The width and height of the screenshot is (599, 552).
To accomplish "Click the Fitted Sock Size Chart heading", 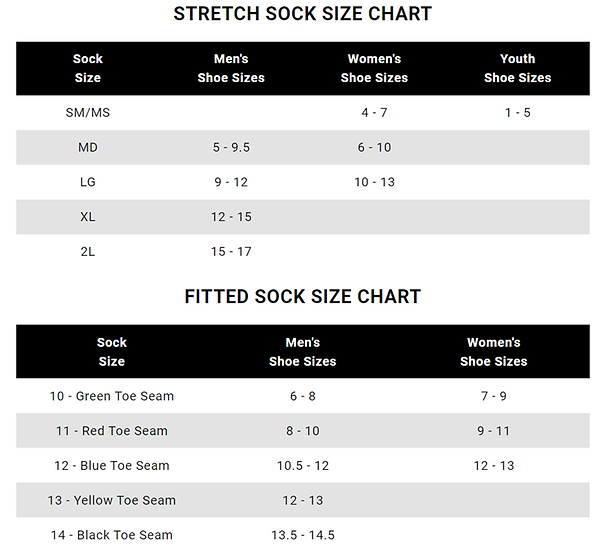I will click(303, 297).
